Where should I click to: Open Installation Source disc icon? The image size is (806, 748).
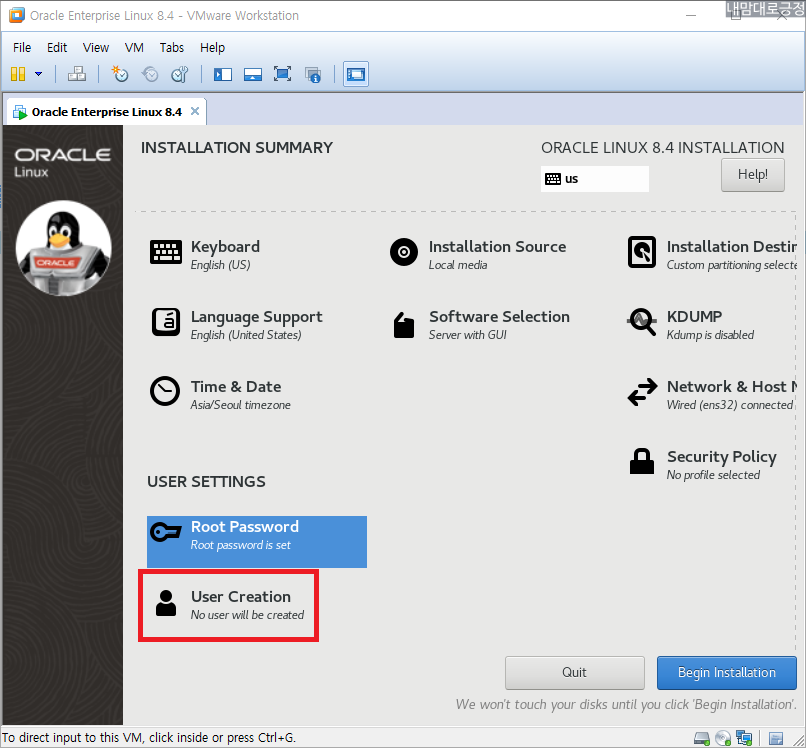click(404, 252)
